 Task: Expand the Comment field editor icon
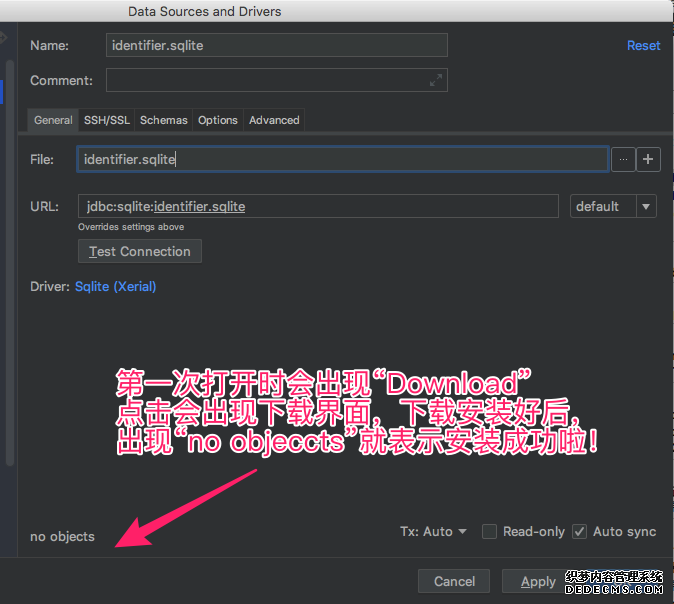click(435, 80)
